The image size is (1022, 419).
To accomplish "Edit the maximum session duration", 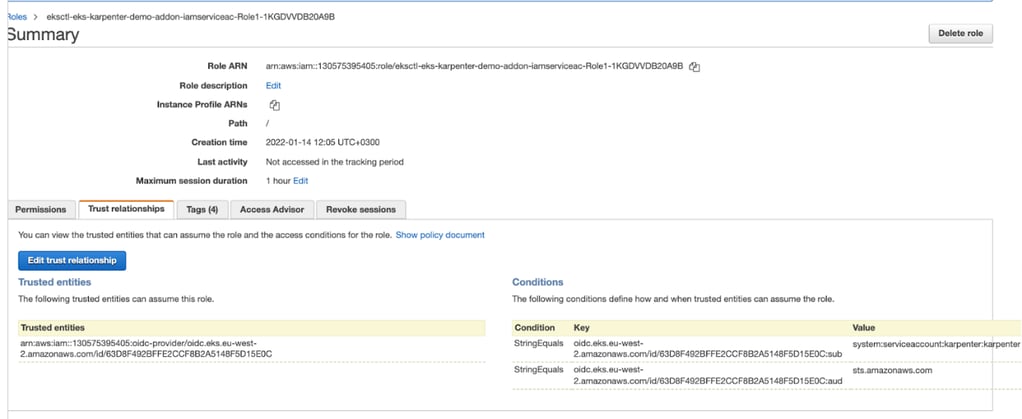I will click(x=300, y=181).
